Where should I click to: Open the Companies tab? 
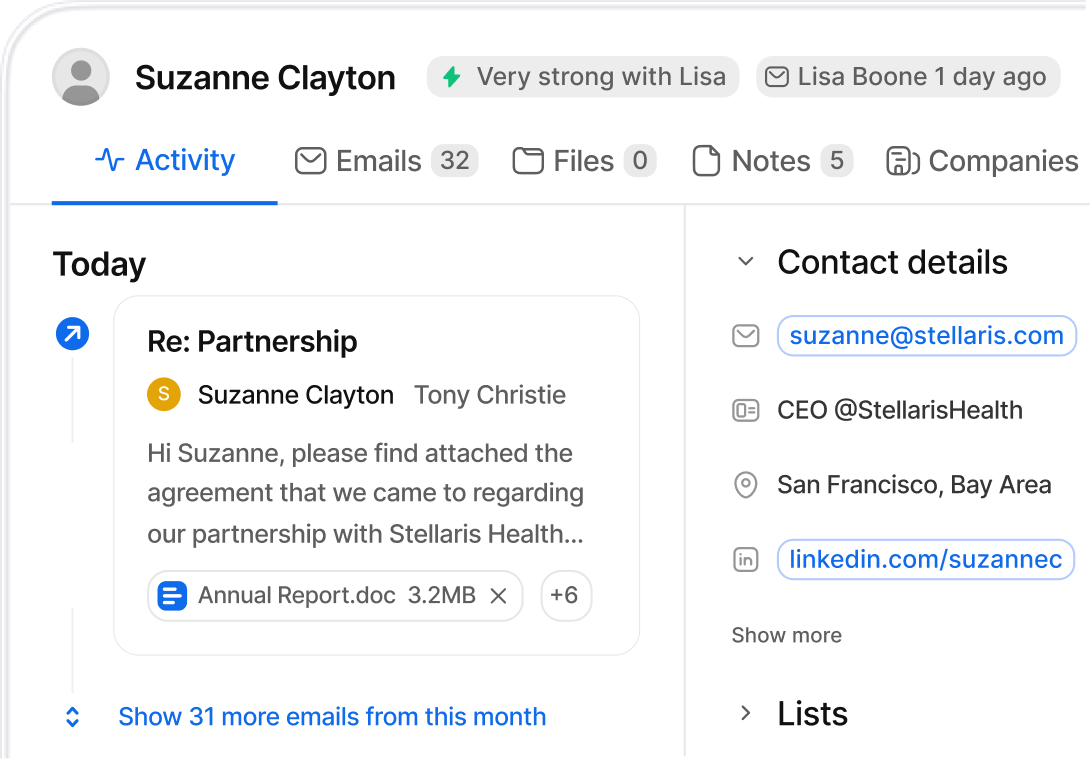(x=983, y=161)
